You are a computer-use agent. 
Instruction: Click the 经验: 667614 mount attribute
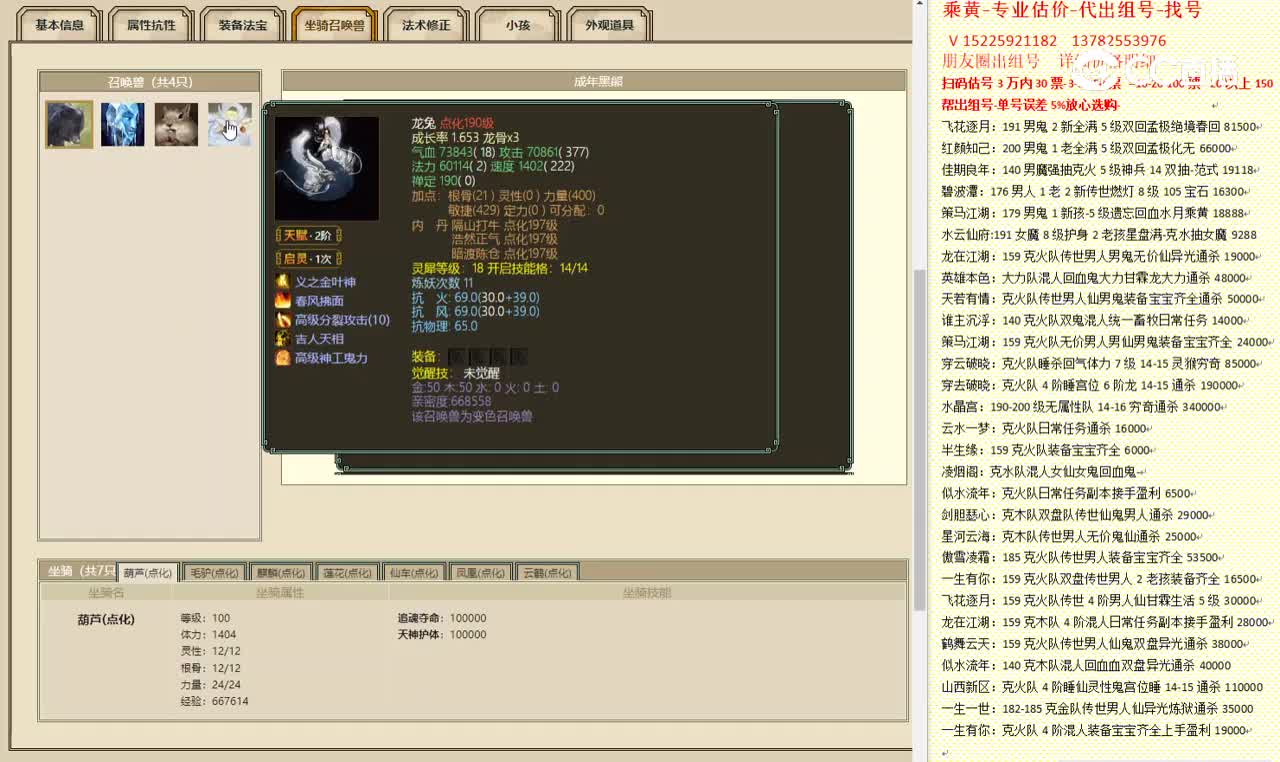pyautogui.click(x=214, y=702)
